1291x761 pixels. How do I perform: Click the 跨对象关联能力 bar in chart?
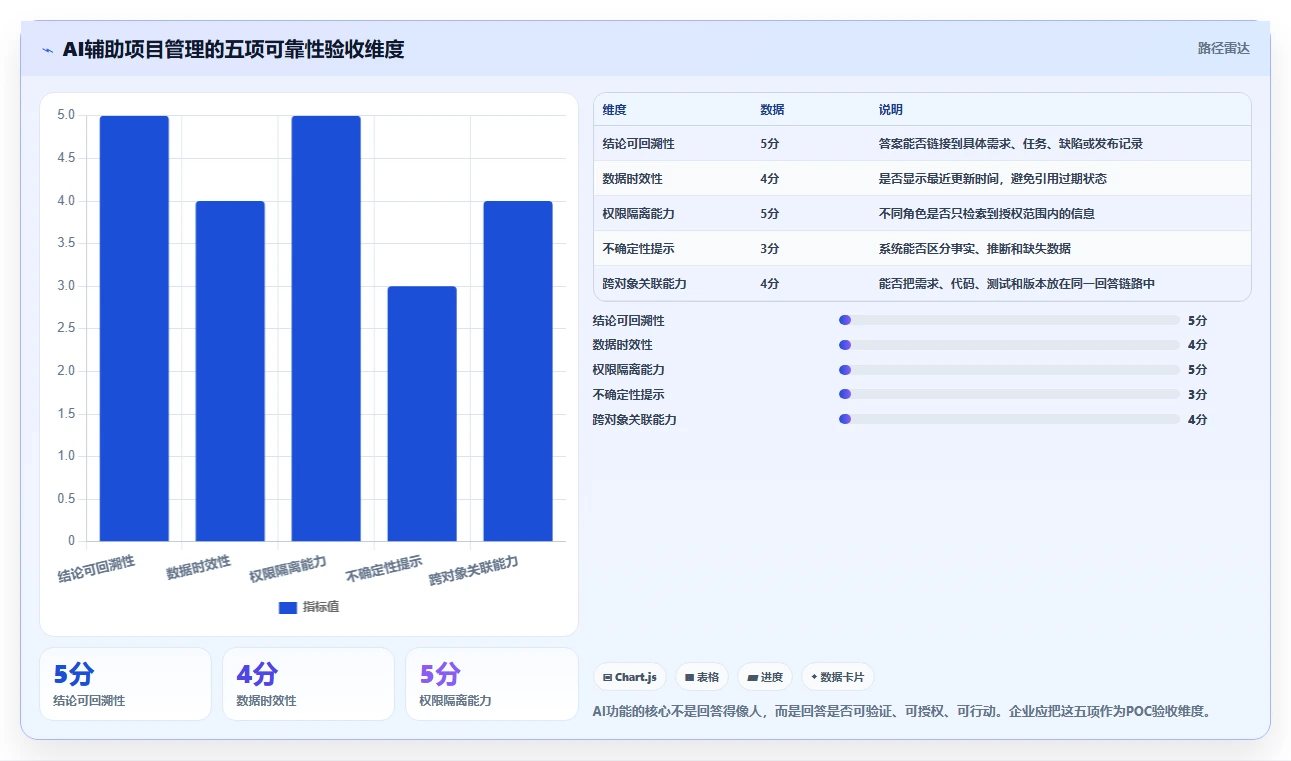point(518,371)
